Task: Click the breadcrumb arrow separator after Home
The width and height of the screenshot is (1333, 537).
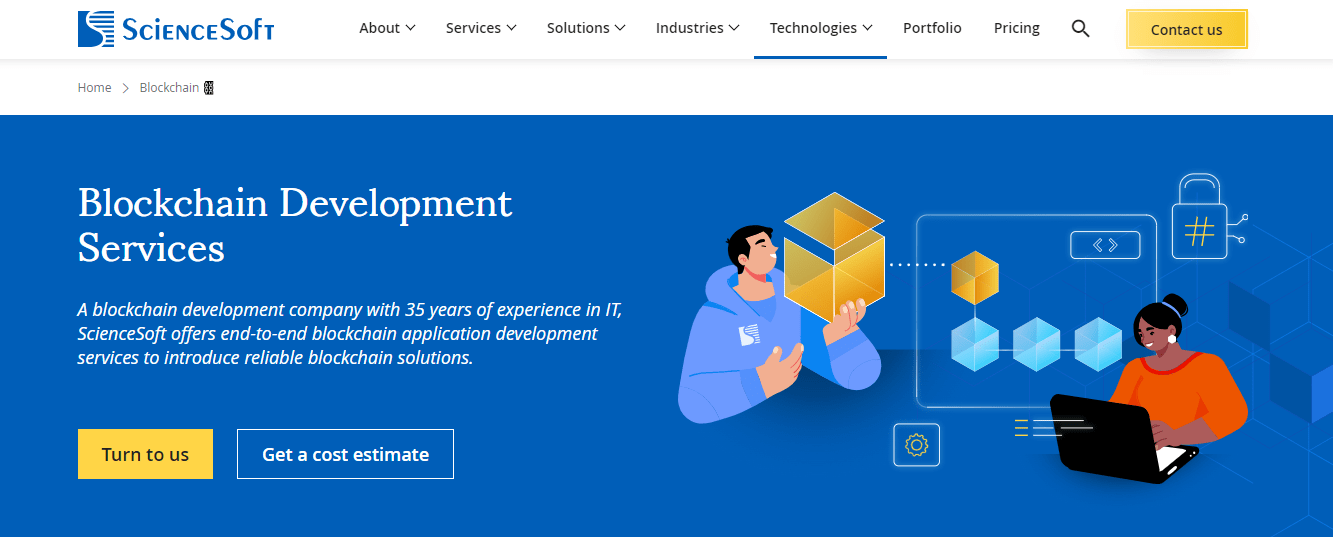Action: (126, 88)
